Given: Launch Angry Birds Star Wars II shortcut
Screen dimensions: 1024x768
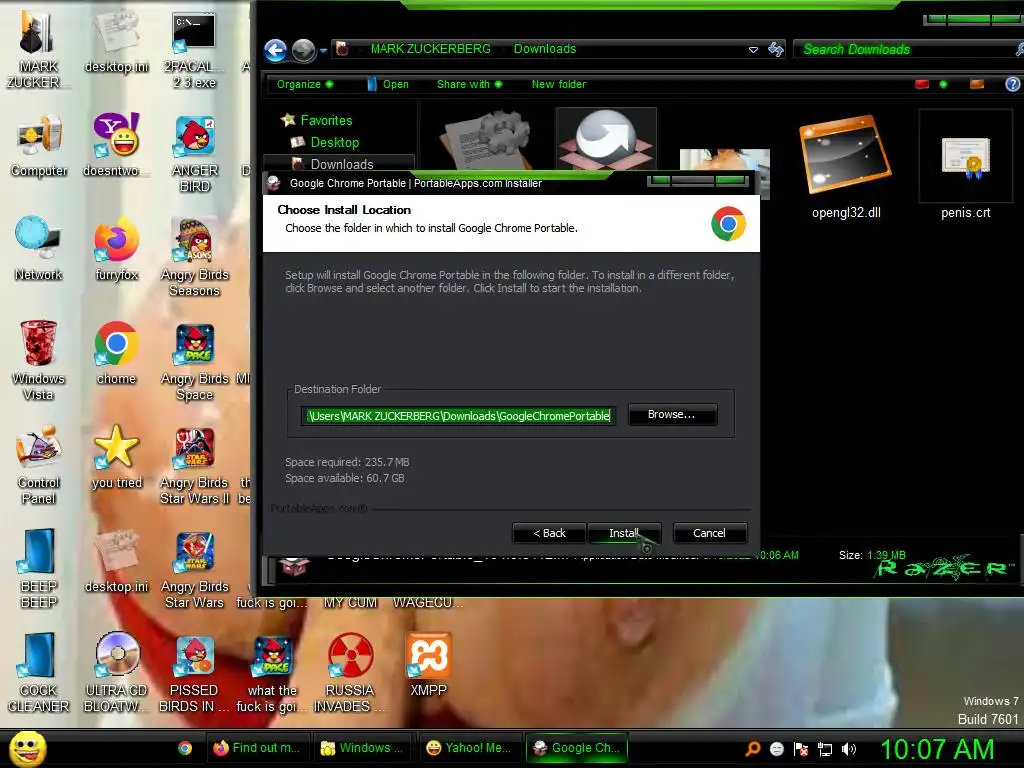Looking at the screenshot, I should click(x=194, y=465).
